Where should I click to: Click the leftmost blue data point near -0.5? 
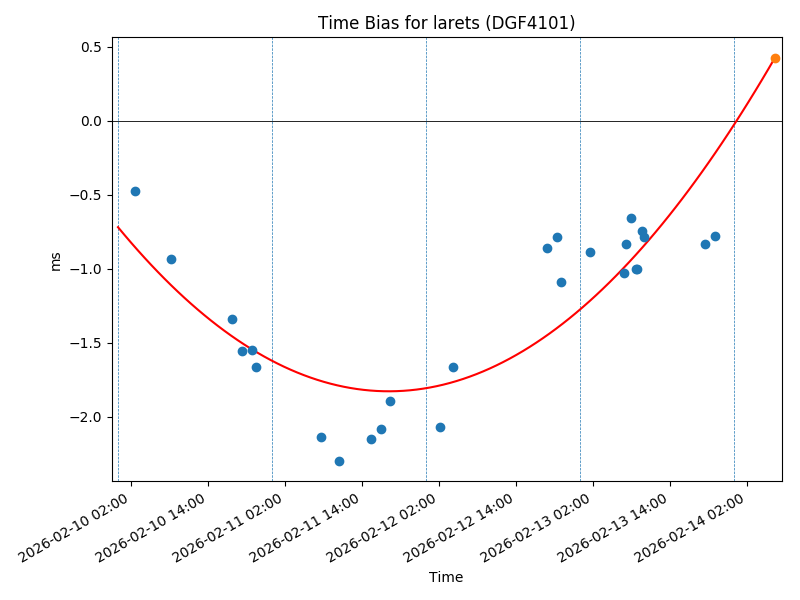135,191
